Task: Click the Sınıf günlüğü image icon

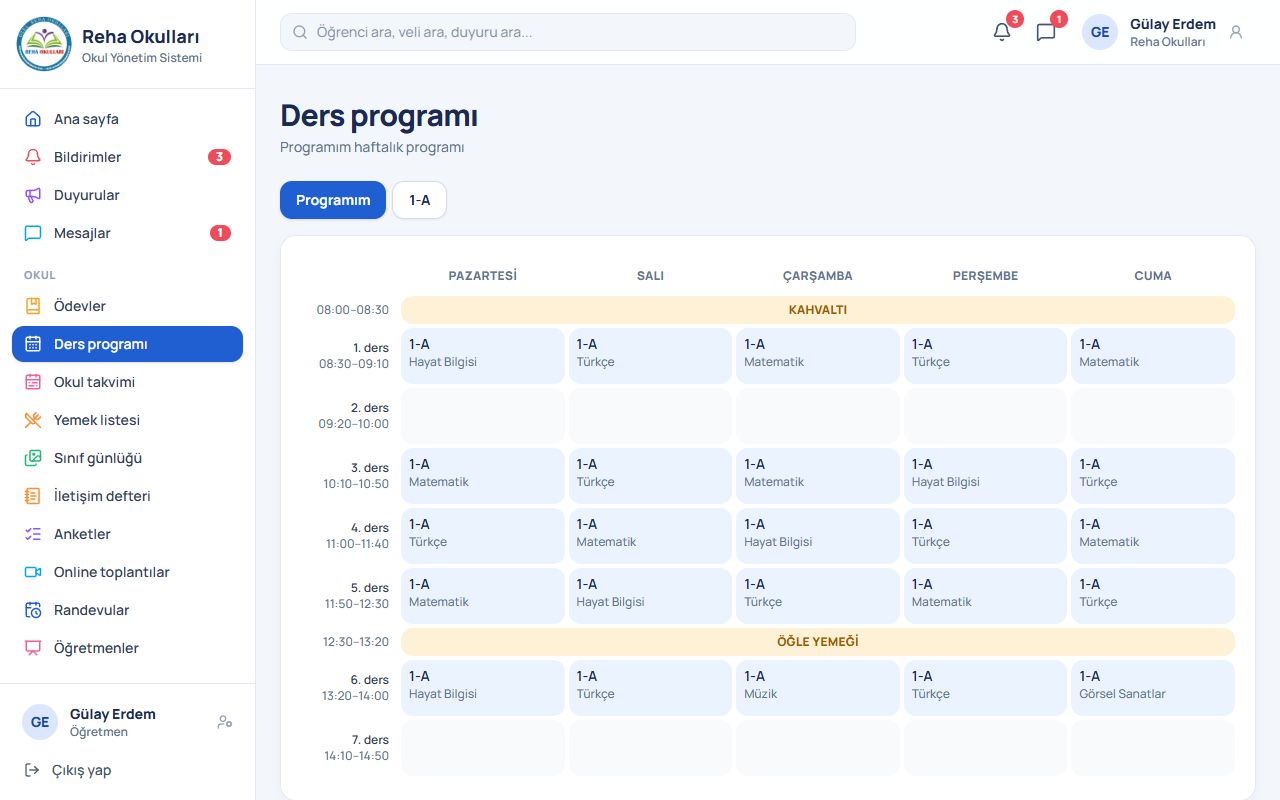Action: coord(33,458)
